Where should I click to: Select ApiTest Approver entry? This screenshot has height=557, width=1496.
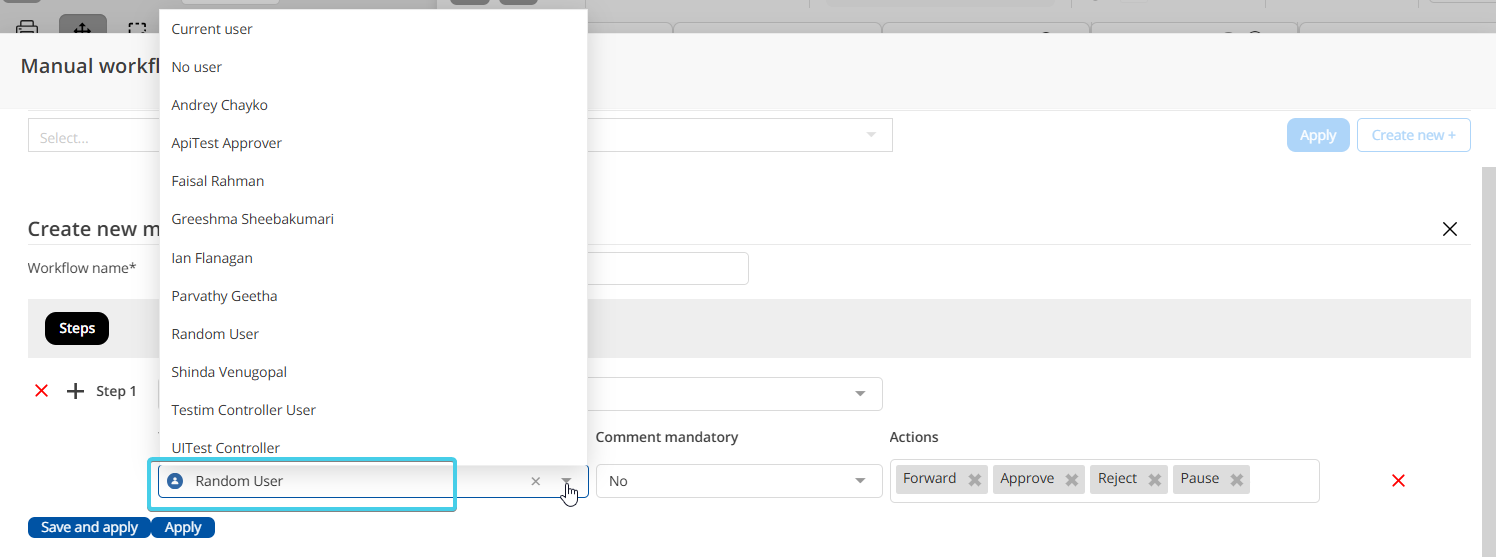pyautogui.click(x=373, y=143)
